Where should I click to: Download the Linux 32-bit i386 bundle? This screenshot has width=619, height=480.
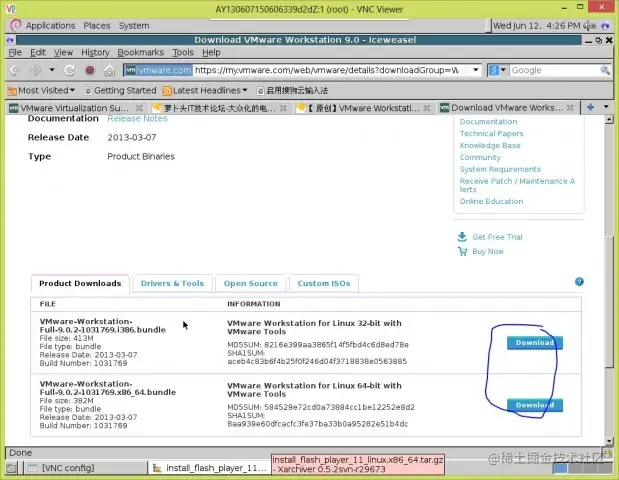point(535,343)
